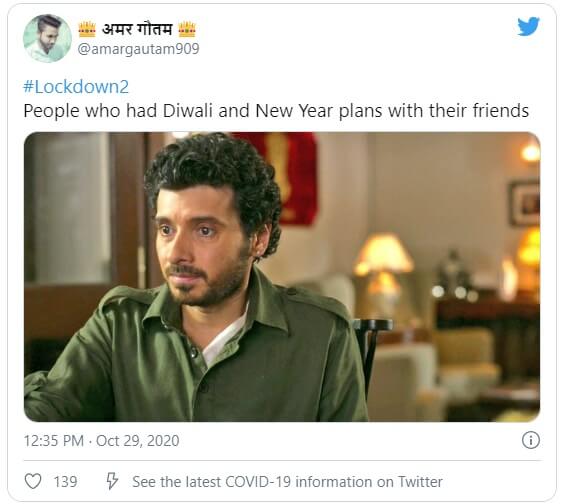
Task: Click the 12:35 PM timestamp
Action: (54, 441)
